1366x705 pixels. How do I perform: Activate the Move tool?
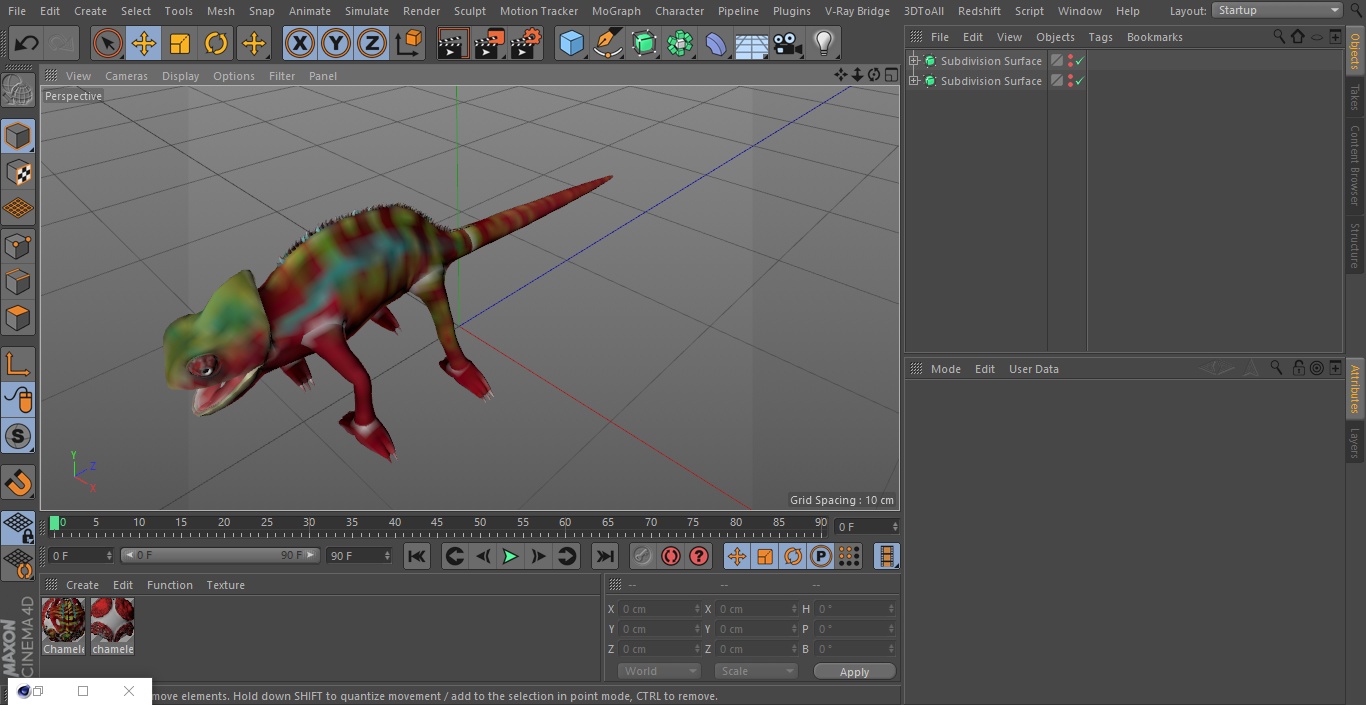pos(144,43)
